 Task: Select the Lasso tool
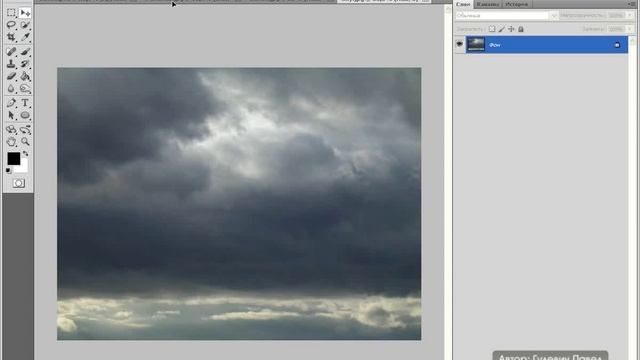click(11, 25)
